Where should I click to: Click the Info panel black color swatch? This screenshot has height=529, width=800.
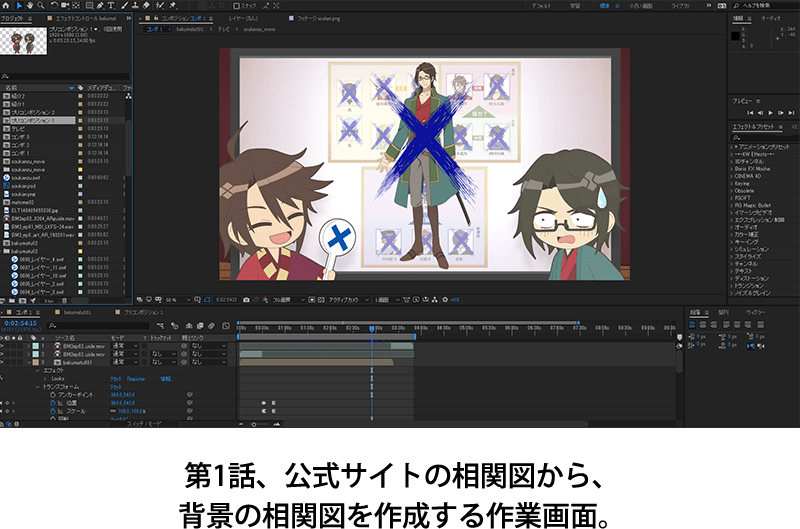tap(735, 36)
